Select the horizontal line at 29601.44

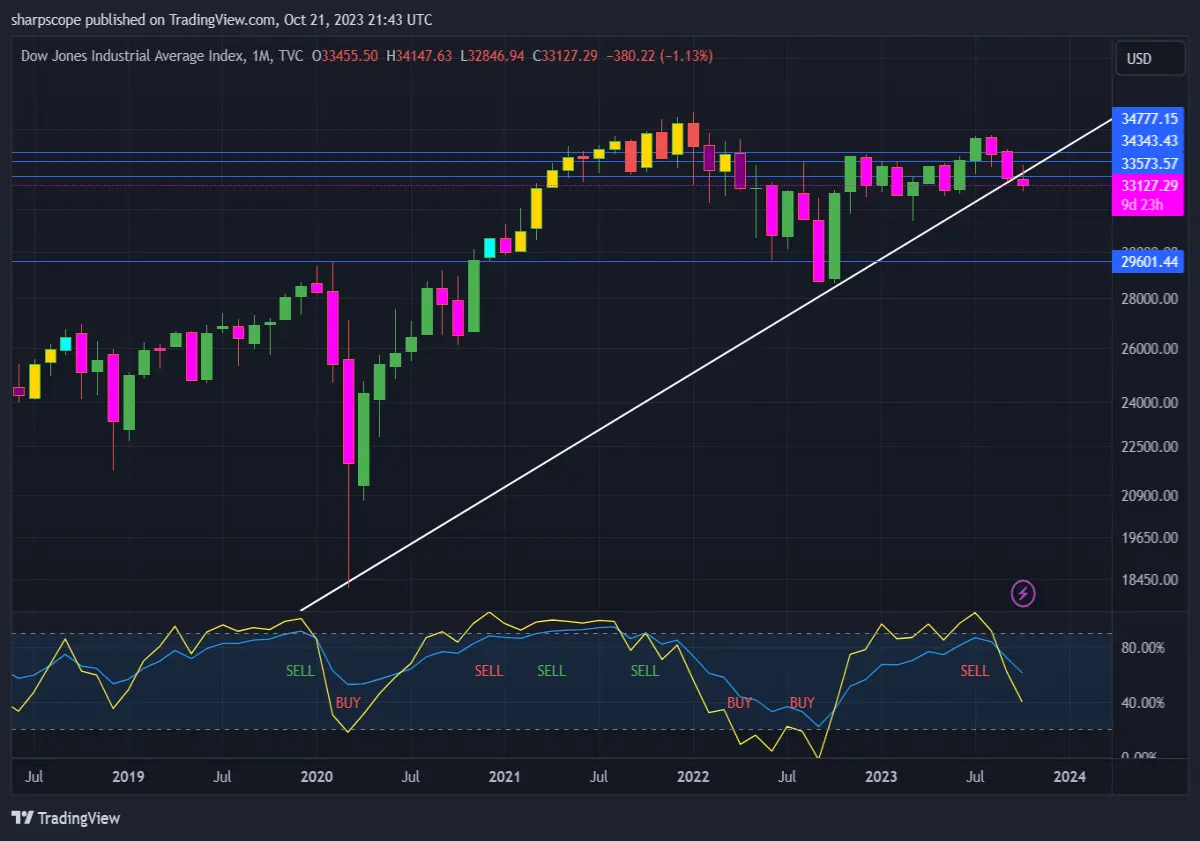560,262
